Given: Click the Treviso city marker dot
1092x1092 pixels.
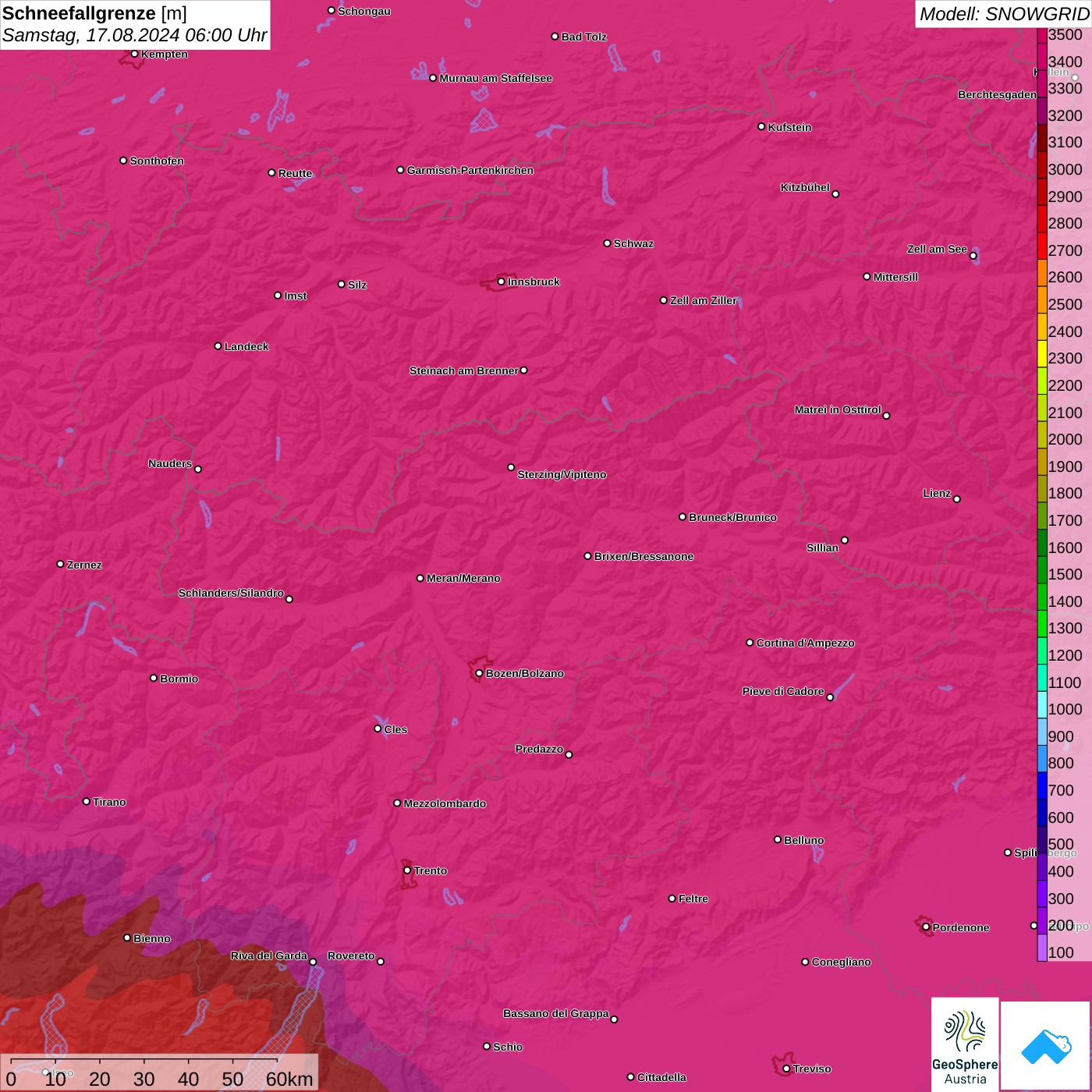Looking at the screenshot, I should point(786,1069).
